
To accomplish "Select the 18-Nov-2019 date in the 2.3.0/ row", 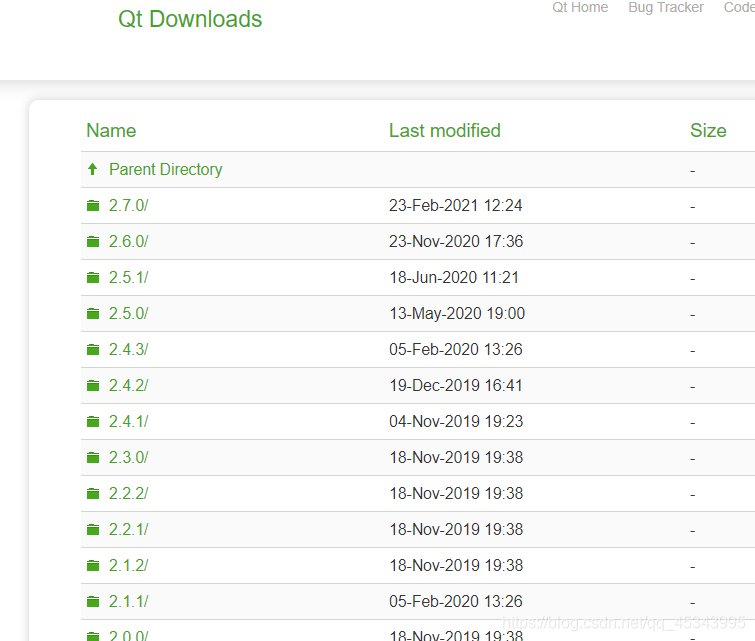I will (456, 457).
